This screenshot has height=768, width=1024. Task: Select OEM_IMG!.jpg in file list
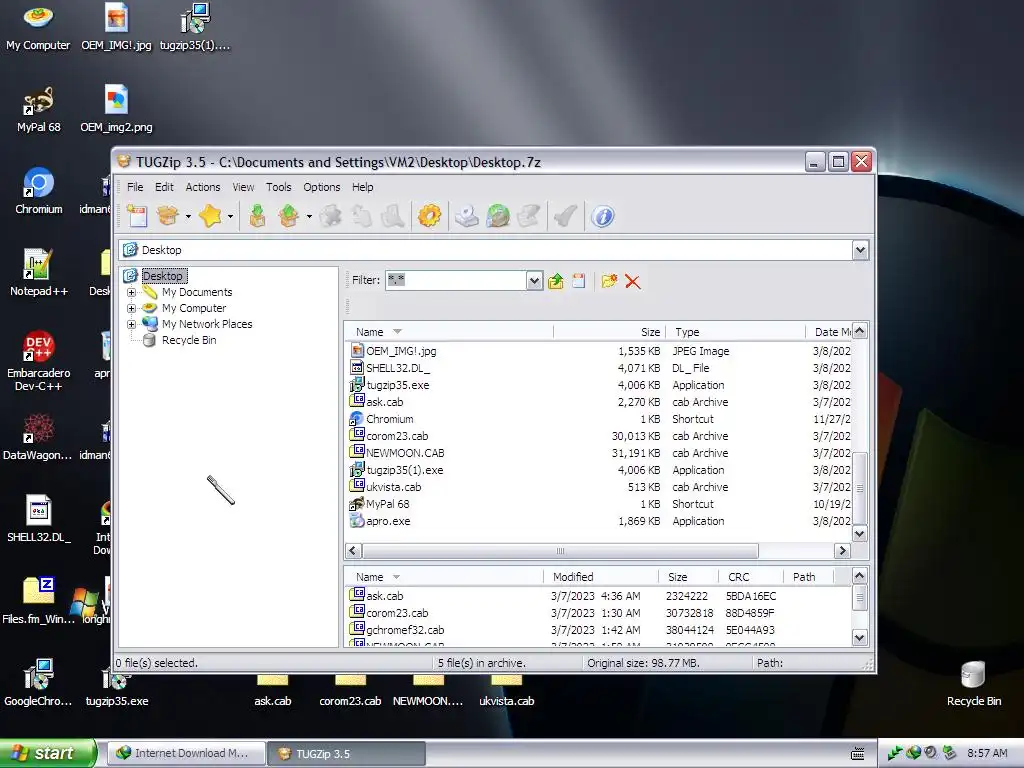pyautogui.click(x=401, y=351)
